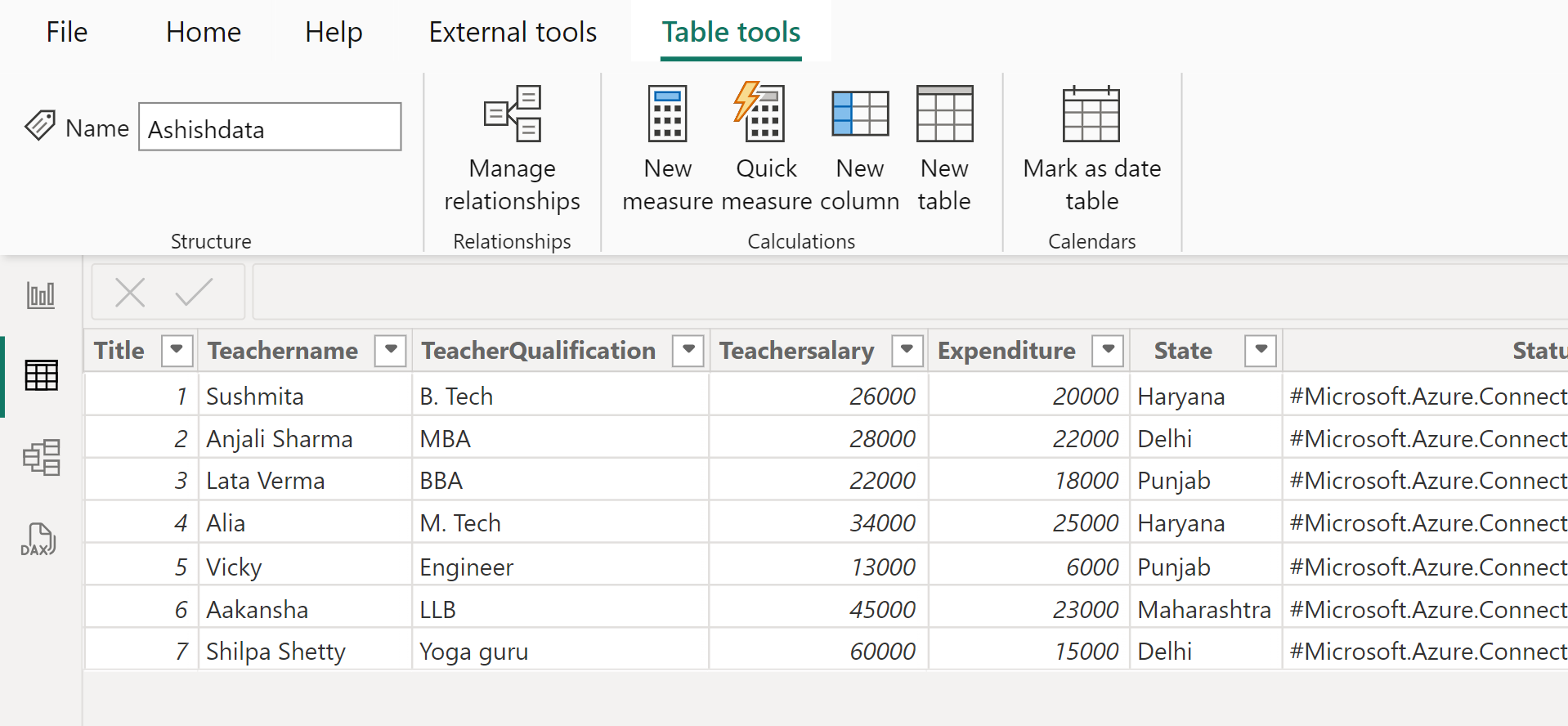Expand the Title column filter dropdown
The width and height of the screenshot is (1568, 726).
pos(177,351)
